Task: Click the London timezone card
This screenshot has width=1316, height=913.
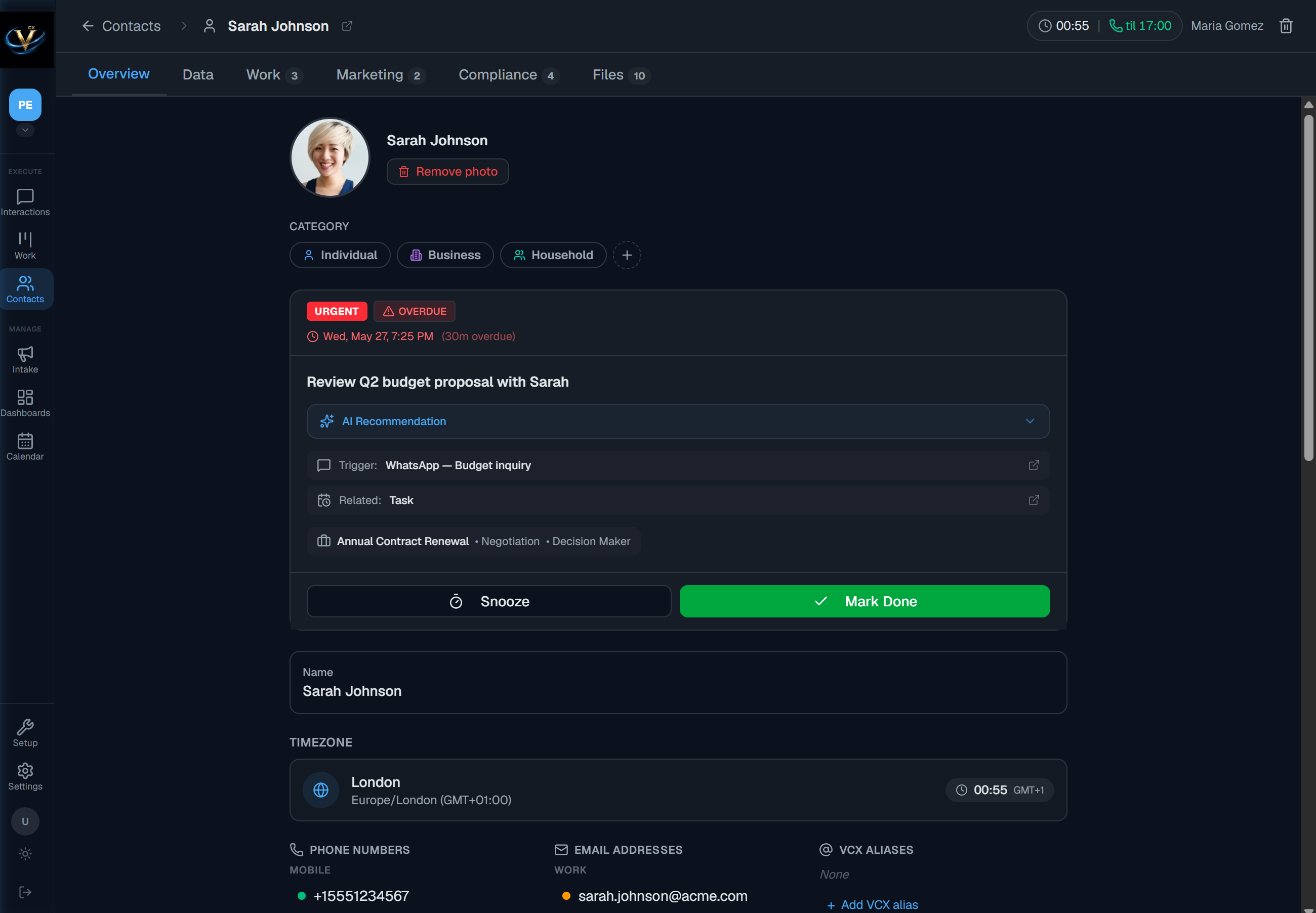Action: click(x=678, y=790)
